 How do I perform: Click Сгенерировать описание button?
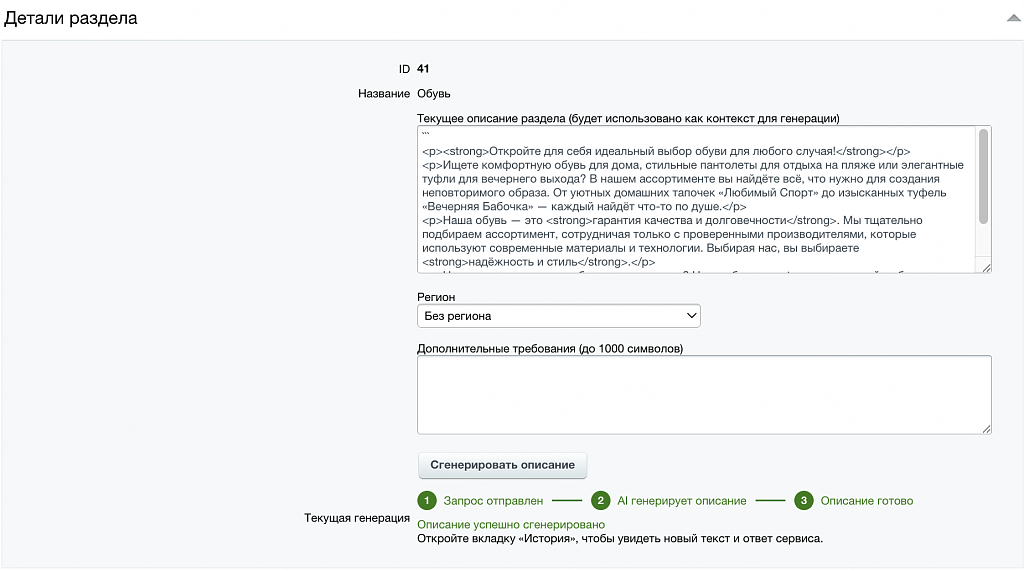coord(502,465)
